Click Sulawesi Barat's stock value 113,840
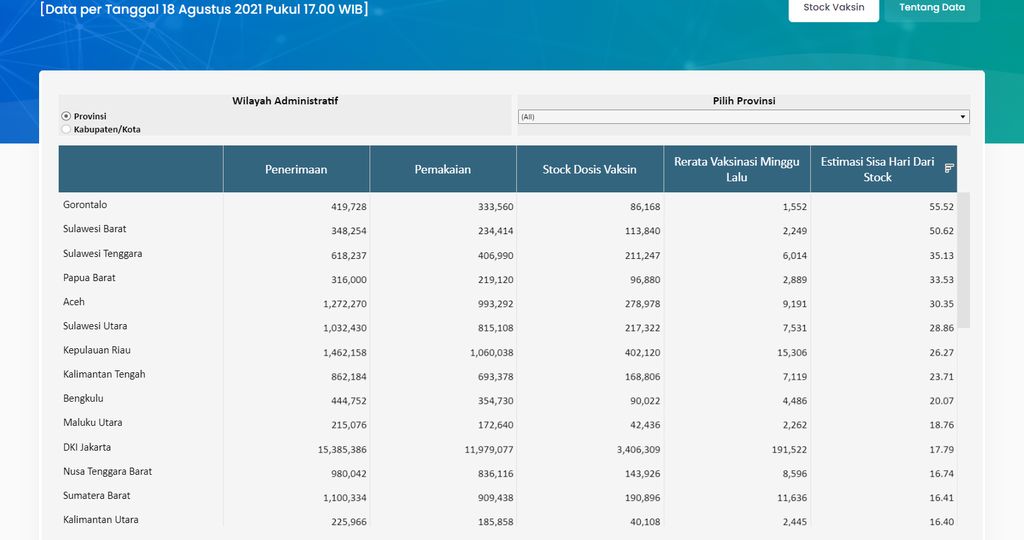 643,231
